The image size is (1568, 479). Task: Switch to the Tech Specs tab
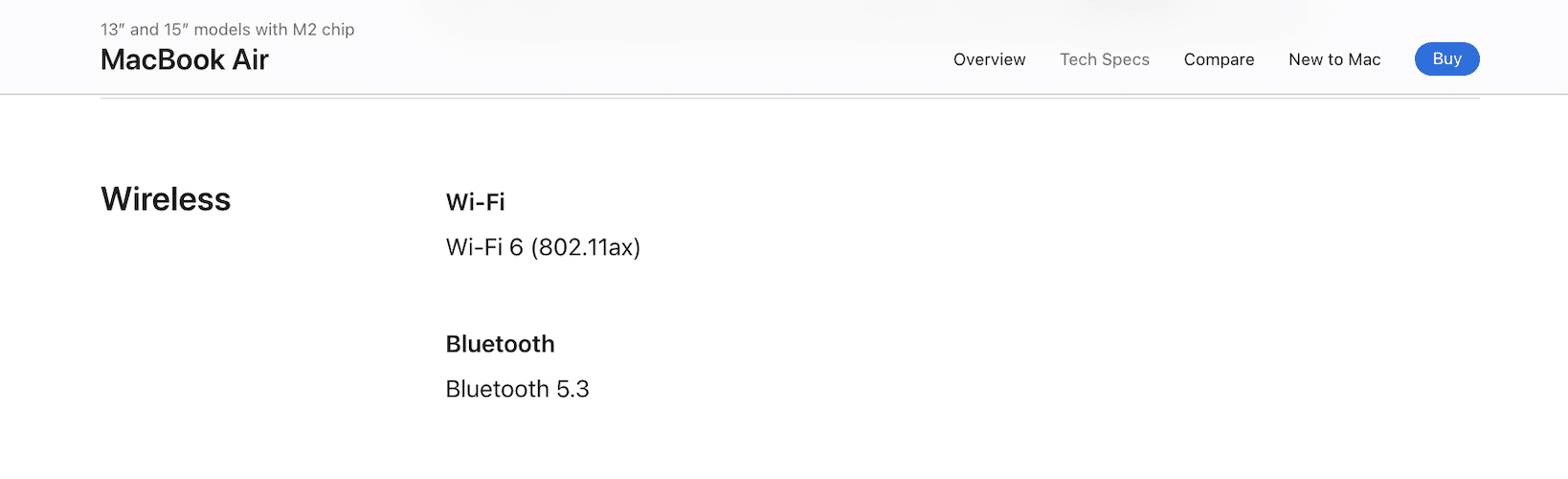(x=1104, y=59)
